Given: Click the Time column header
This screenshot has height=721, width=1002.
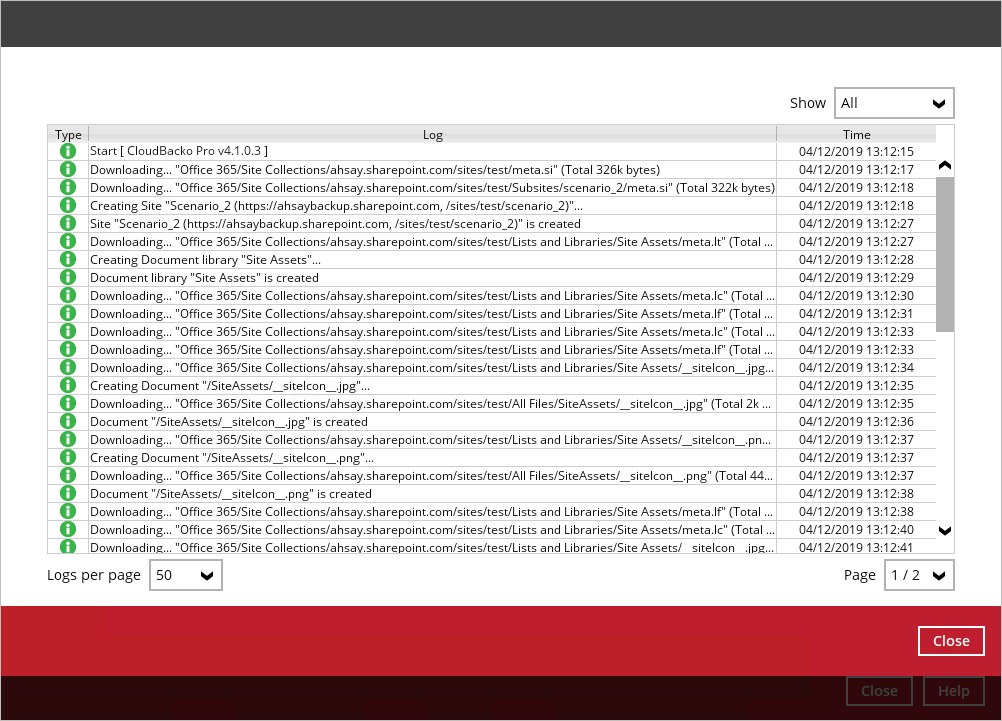Looking at the screenshot, I should point(856,134).
